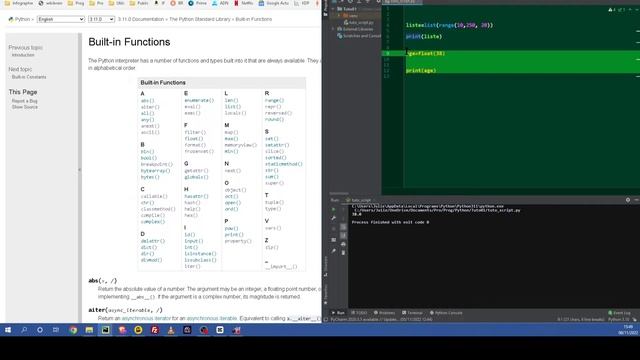Open Python Console tool window tab
The image size is (640, 360).
point(446,313)
